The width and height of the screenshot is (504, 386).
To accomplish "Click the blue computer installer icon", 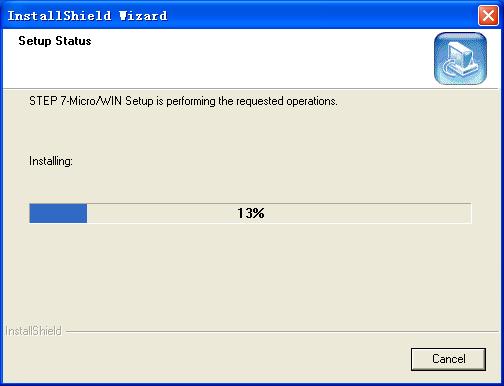I will [460, 58].
